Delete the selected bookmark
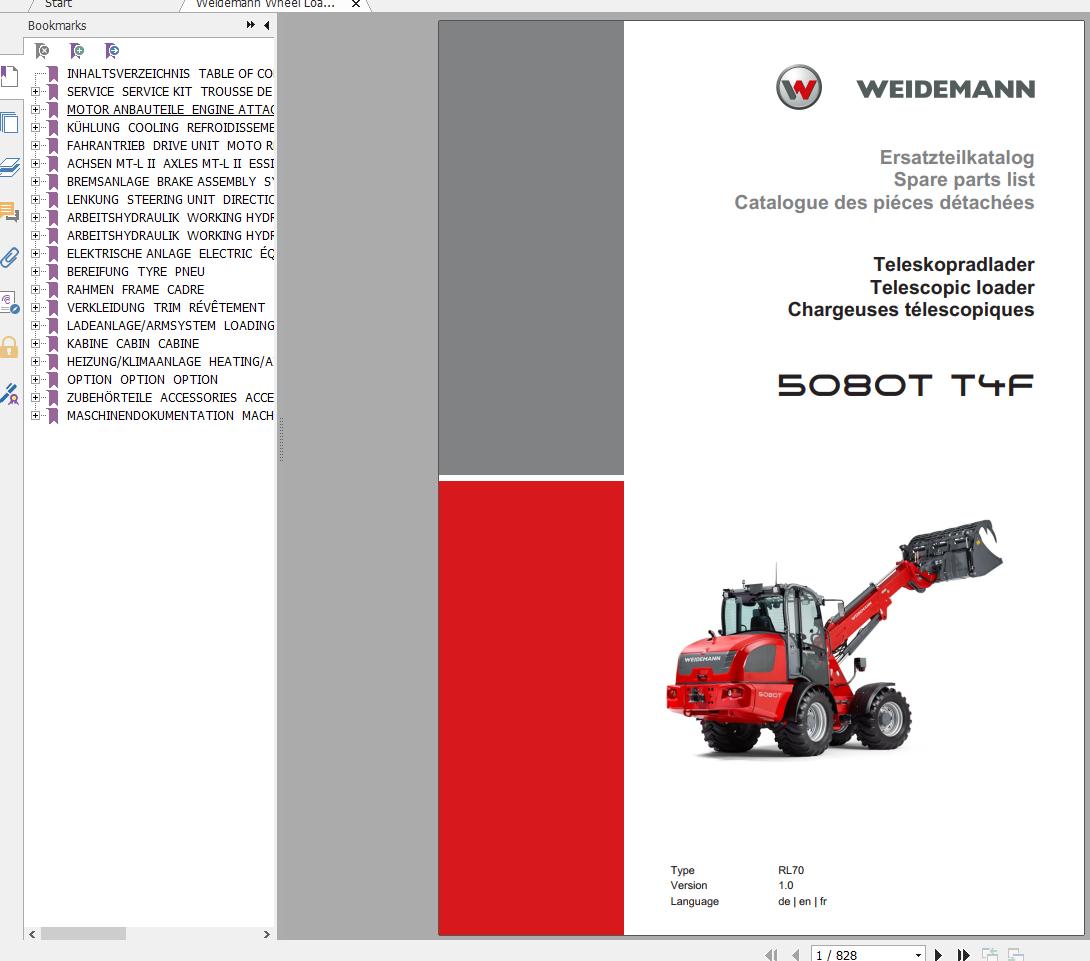 coord(42,50)
